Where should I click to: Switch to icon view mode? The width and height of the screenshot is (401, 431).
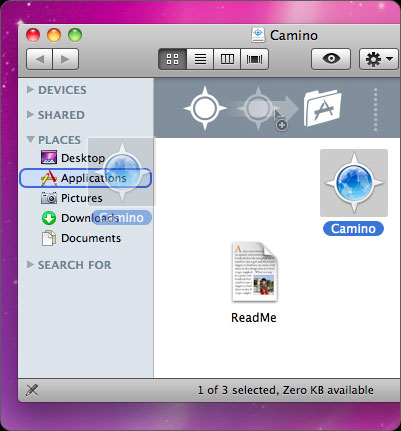coord(172,59)
